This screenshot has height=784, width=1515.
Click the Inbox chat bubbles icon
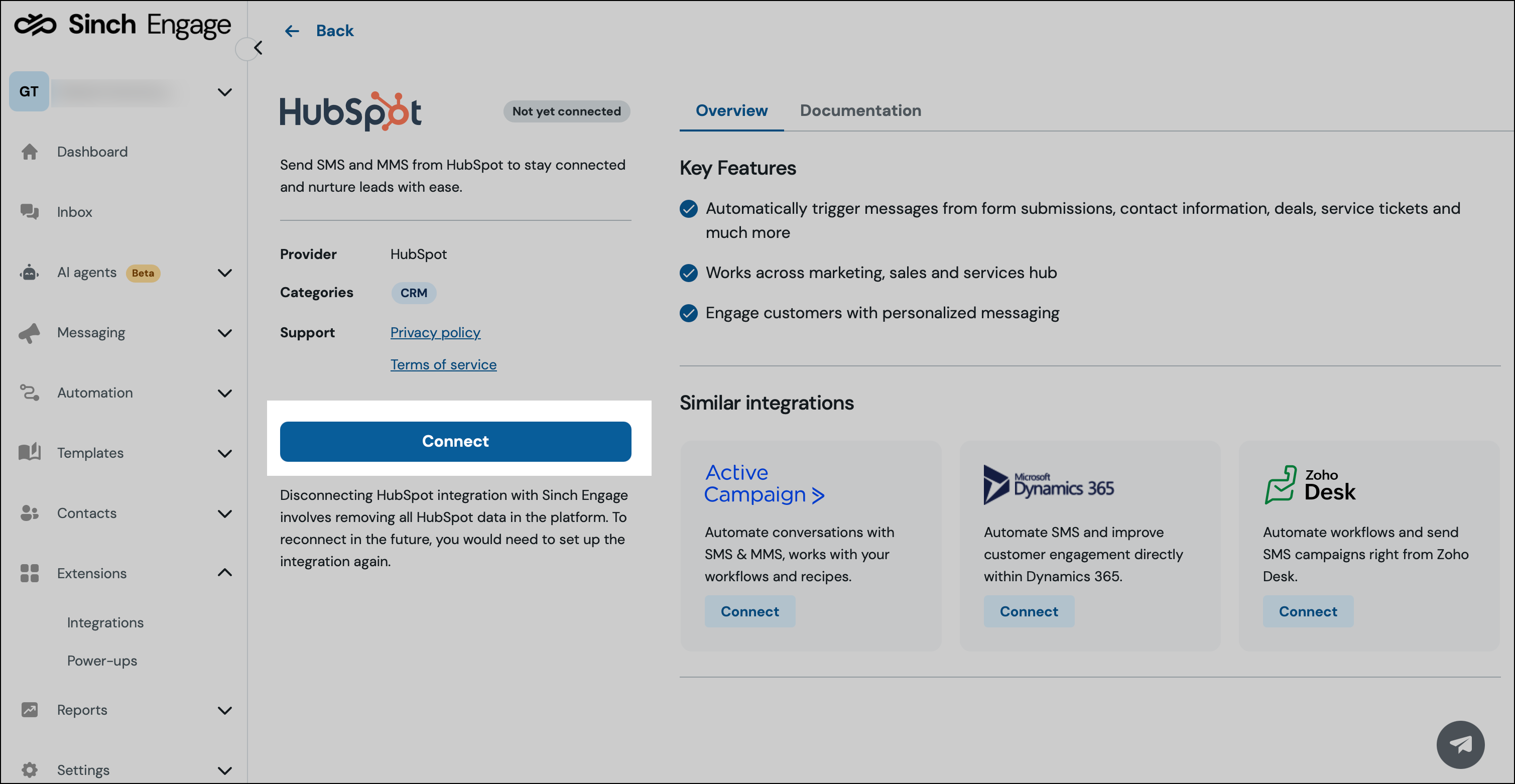[x=30, y=212]
